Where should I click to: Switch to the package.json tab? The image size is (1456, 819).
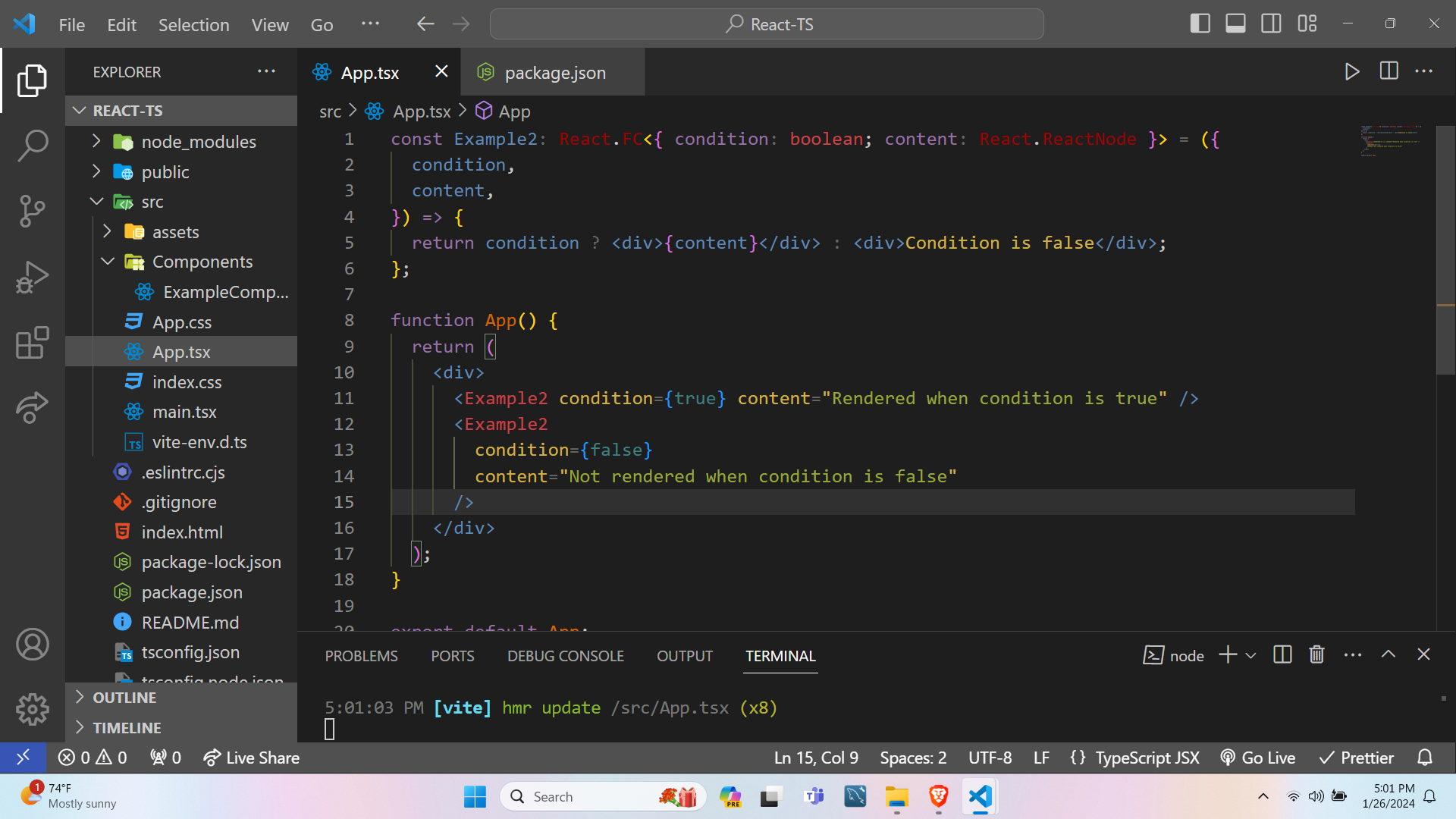[555, 72]
